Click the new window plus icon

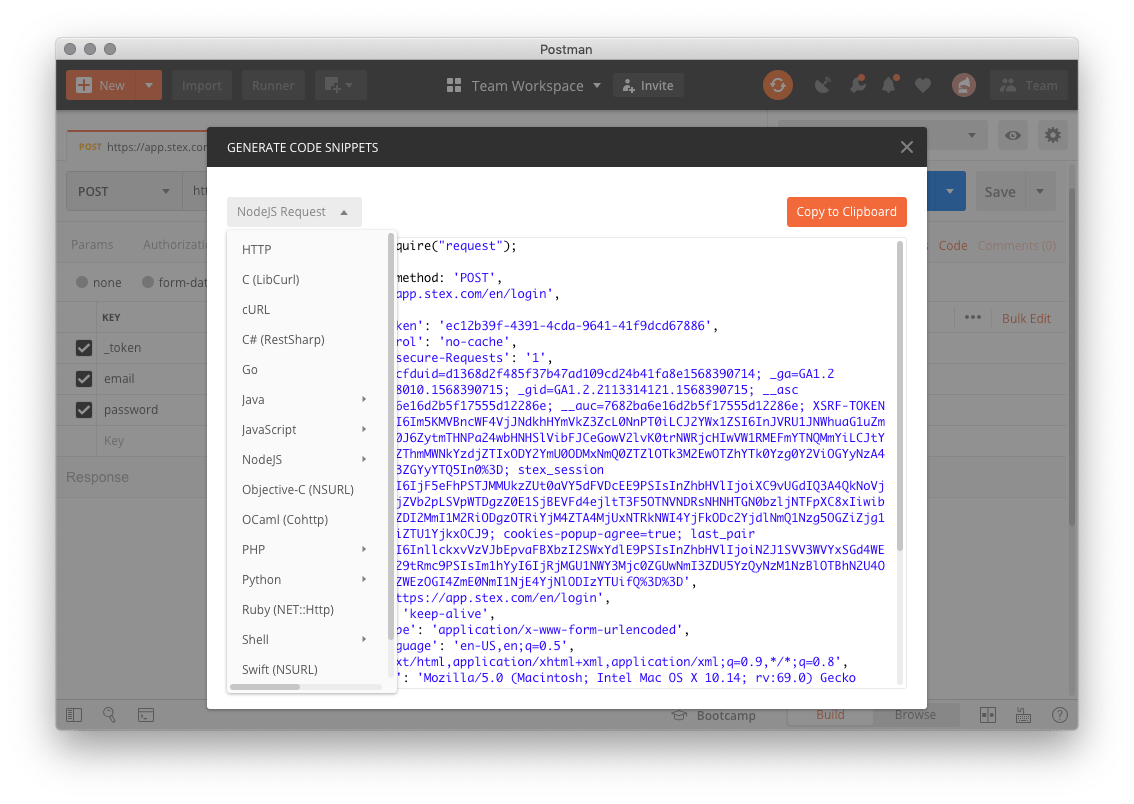tap(339, 85)
